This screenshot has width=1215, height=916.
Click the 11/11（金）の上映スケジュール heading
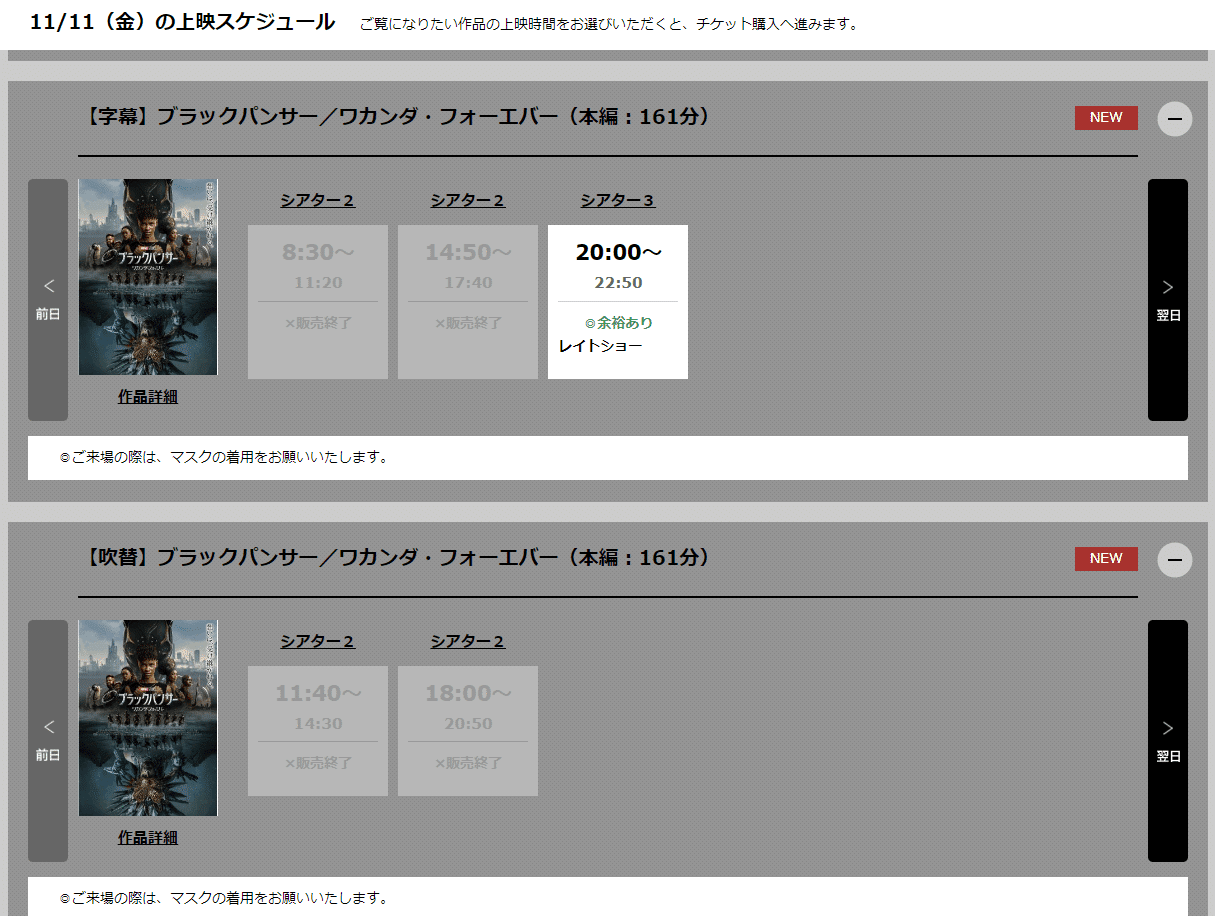click(x=183, y=23)
